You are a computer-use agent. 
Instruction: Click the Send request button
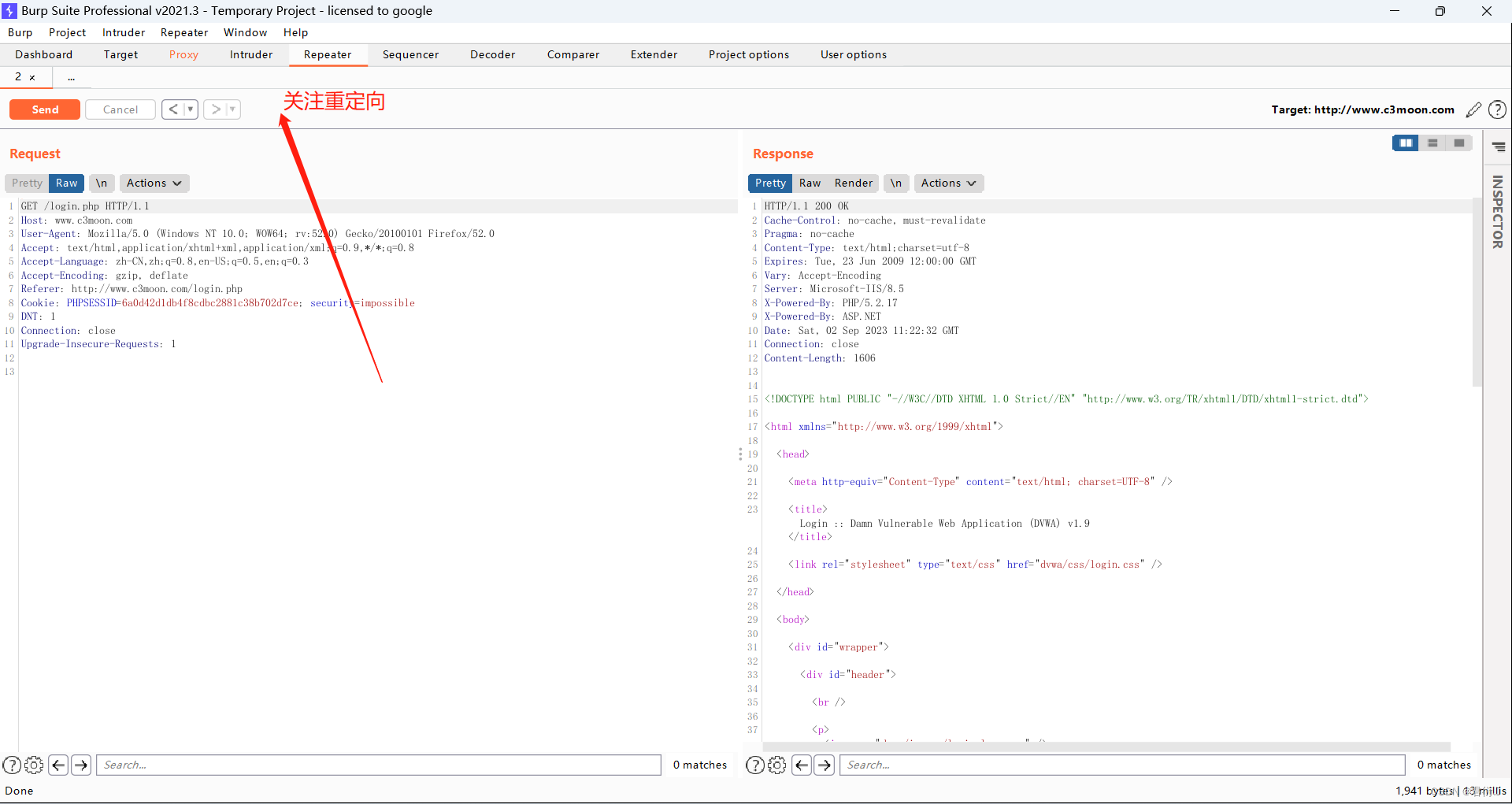click(x=45, y=109)
